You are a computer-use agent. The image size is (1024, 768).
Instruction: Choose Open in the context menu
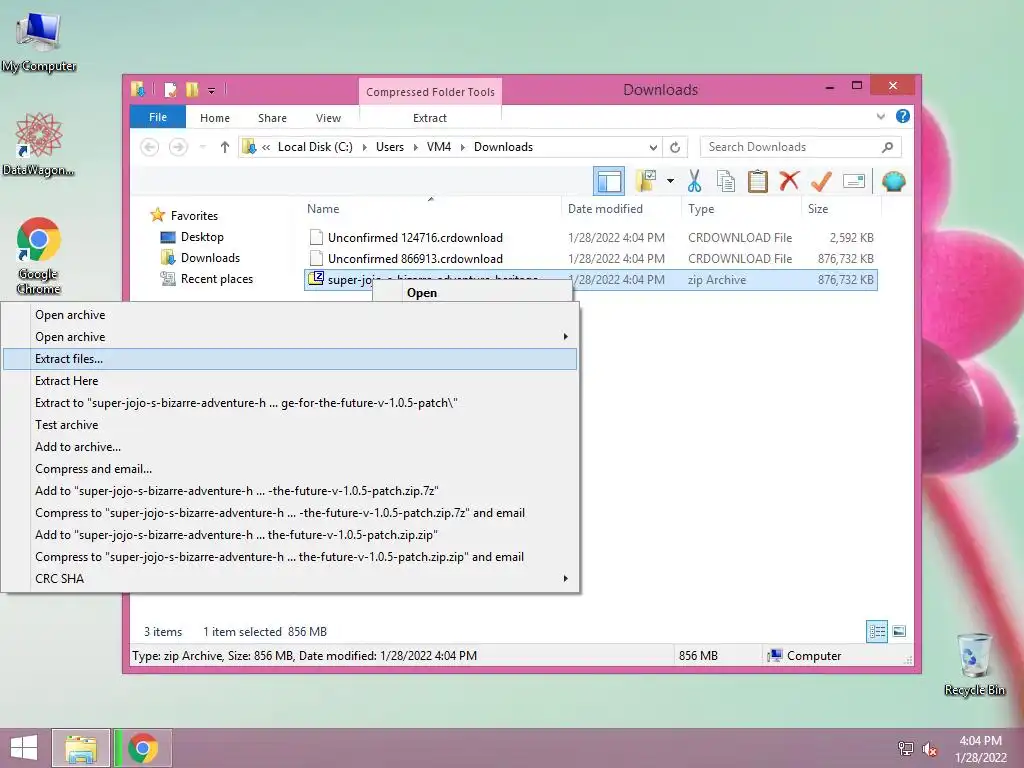pos(422,293)
